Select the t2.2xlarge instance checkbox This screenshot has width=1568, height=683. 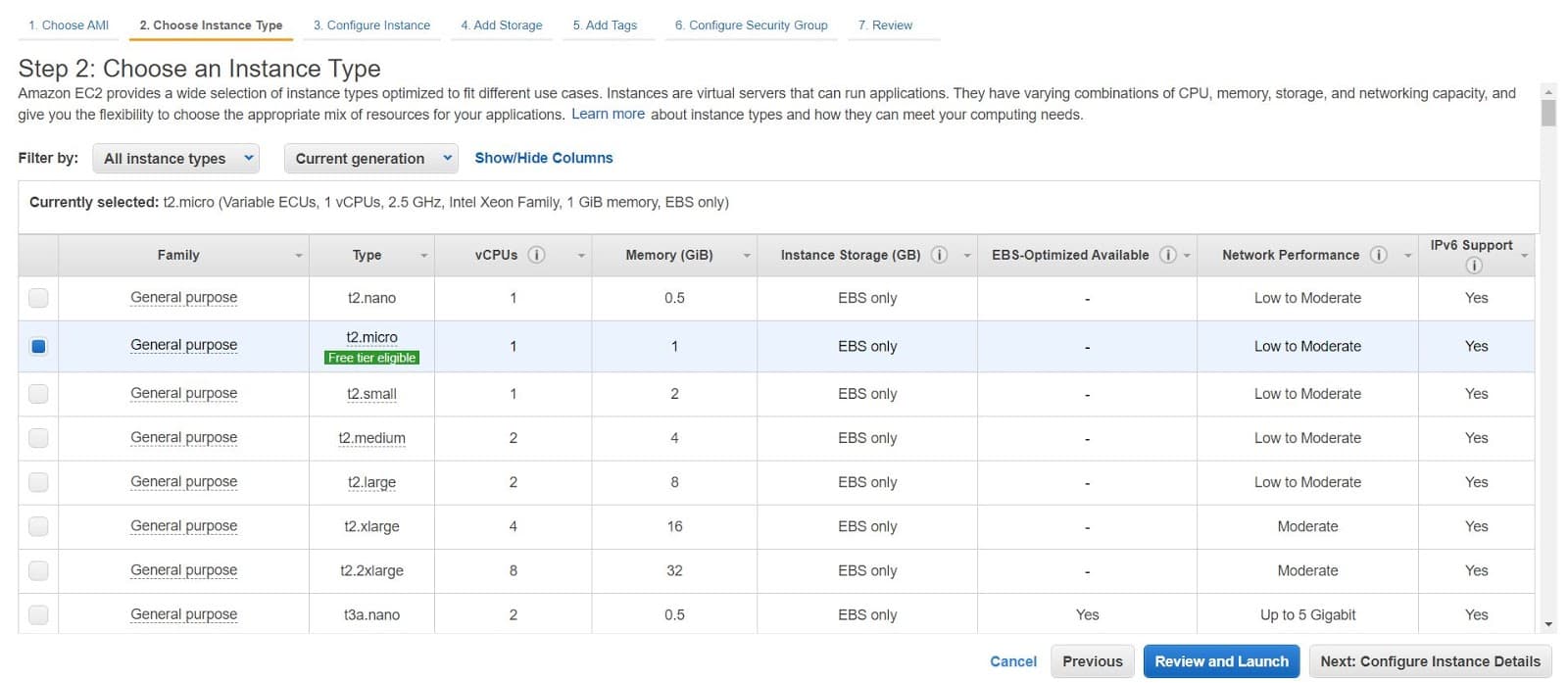click(38, 570)
